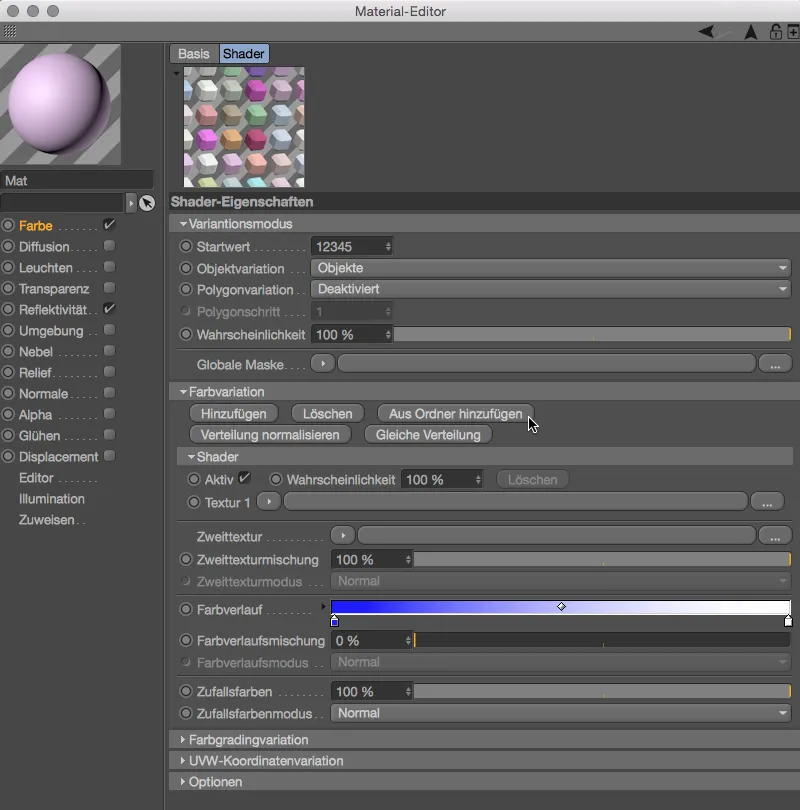Open the Polygonvariation dropdown
The image size is (800, 810).
pos(551,289)
